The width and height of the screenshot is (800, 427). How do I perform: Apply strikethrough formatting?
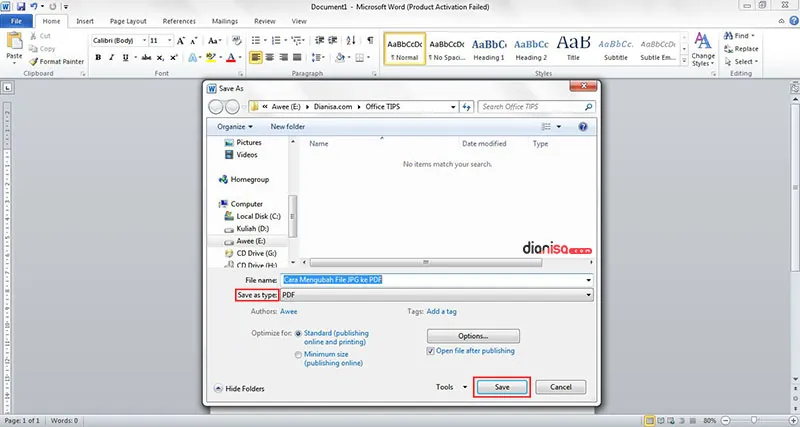click(146, 58)
